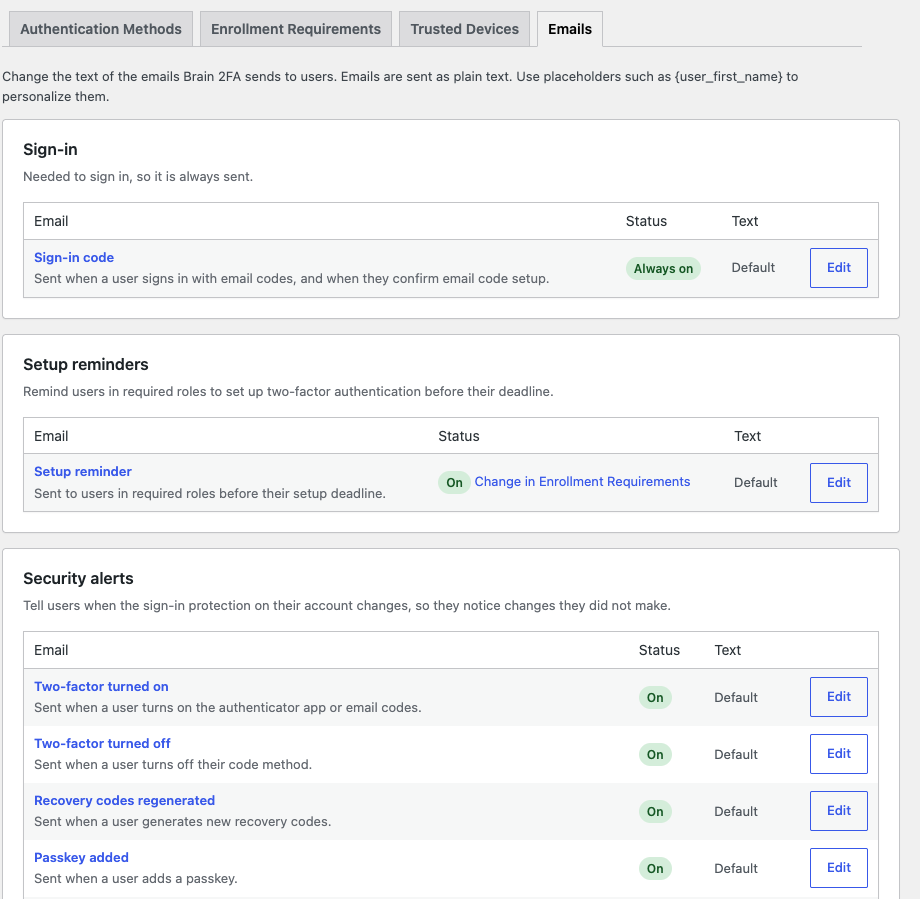Click On badge for Two-factor turned on

[x=655, y=698]
